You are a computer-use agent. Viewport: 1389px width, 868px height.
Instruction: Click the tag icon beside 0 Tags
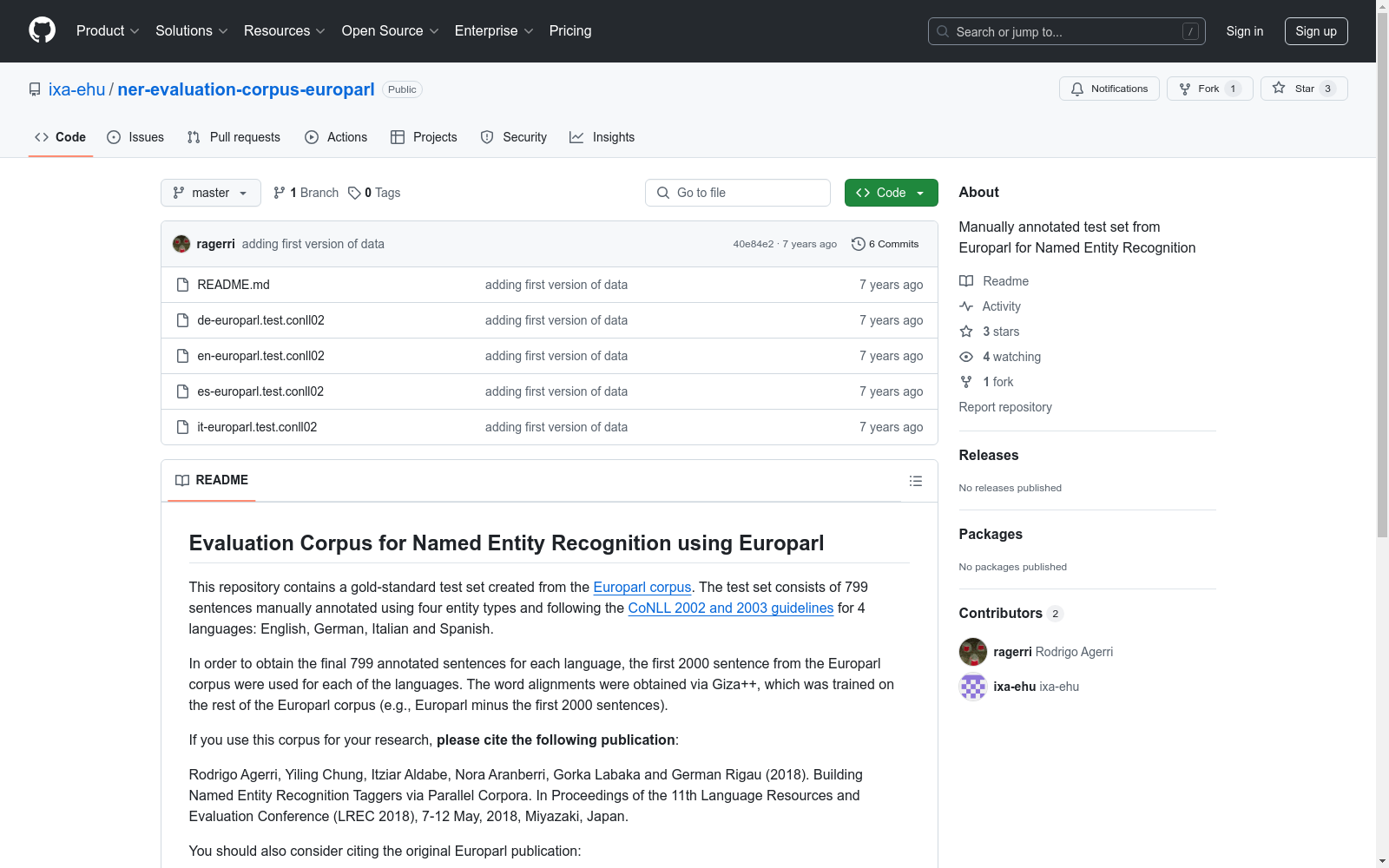(x=354, y=193)
